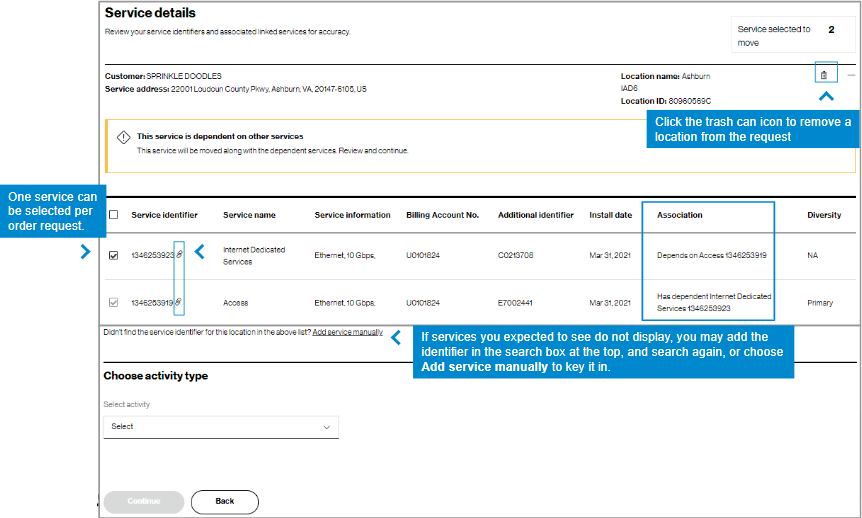Toggle the select-all checkbox in the table header

click(113, 214)
